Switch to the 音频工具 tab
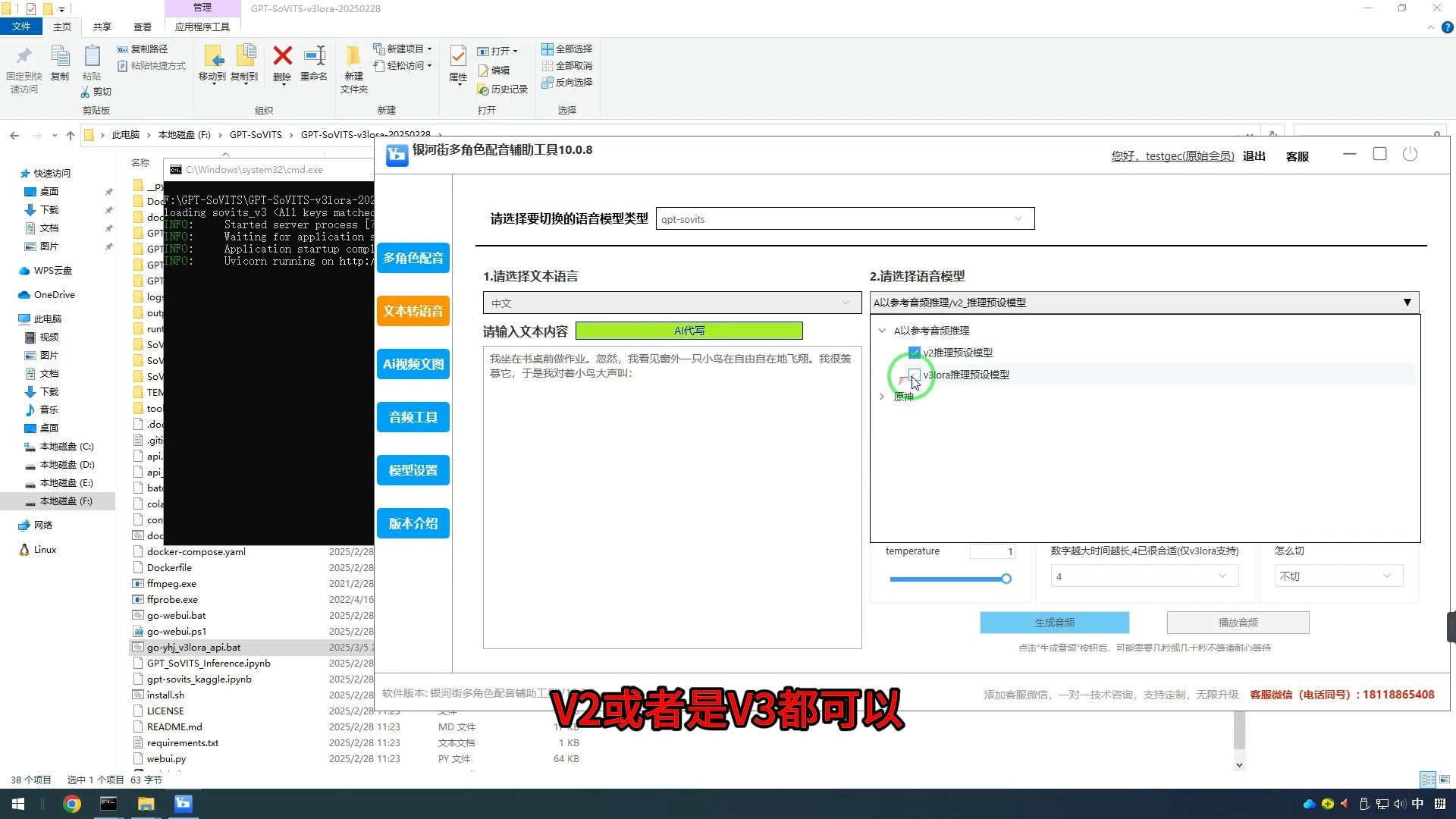The width and height of the screenshot is (1456, 819). pos(413,417)
